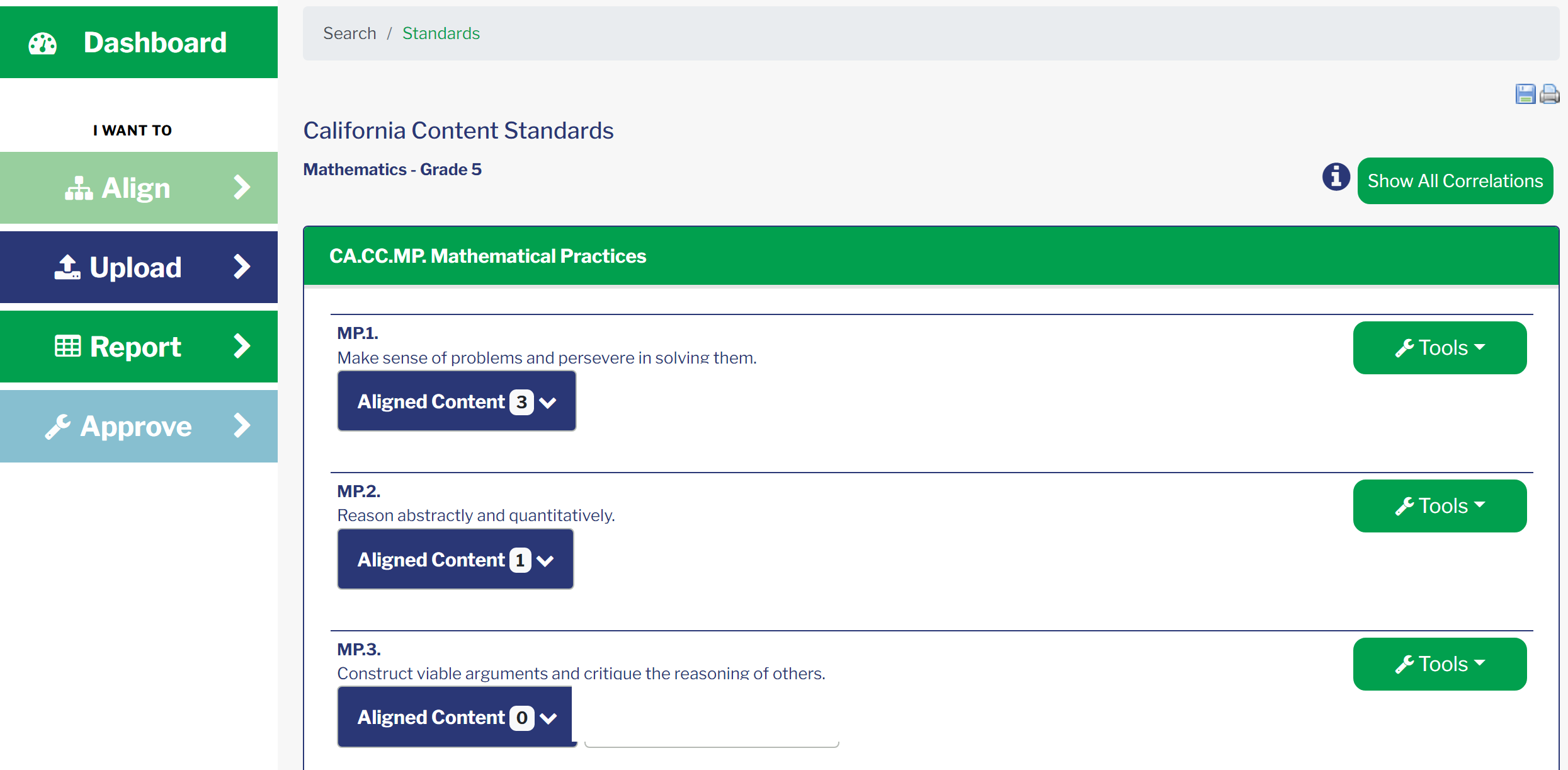
Task: Open the Tools dropdown for MP.3
Action: tap(1440, 664)
